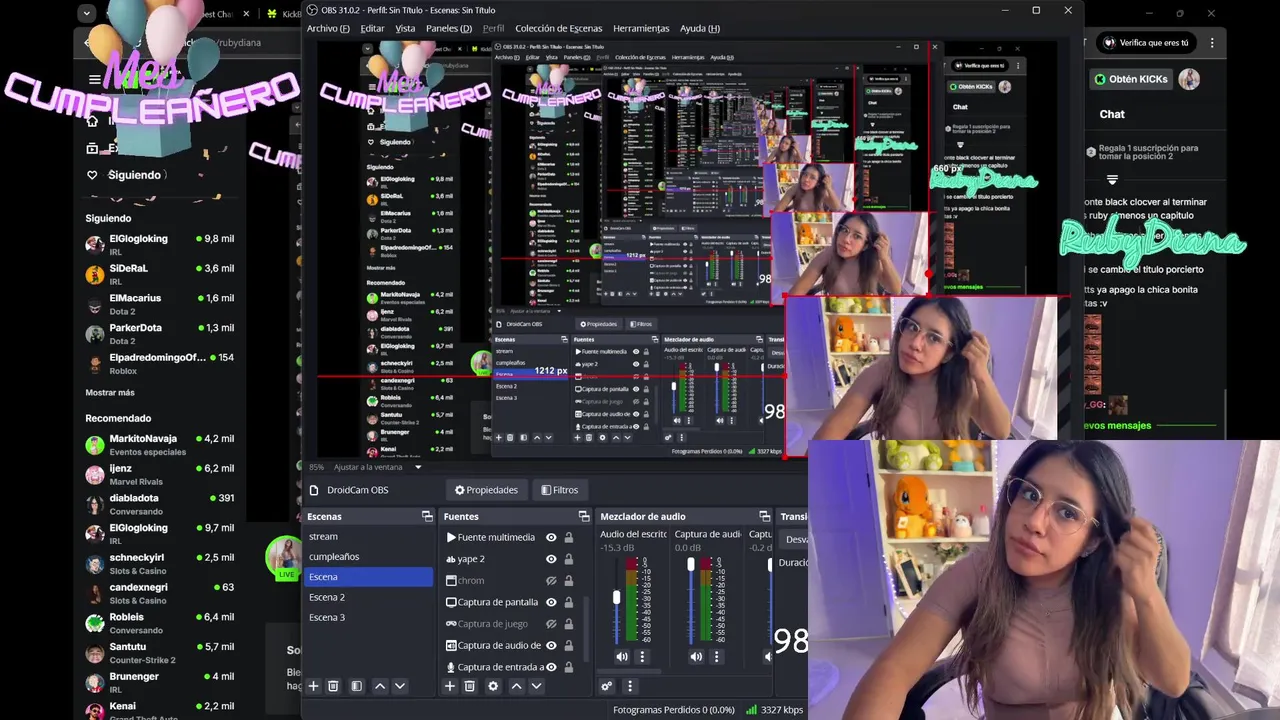Undock the Fuentes panel
The height and width of the screenshot is (720, 1280).
pyautogui.click(x=584, y=516)
